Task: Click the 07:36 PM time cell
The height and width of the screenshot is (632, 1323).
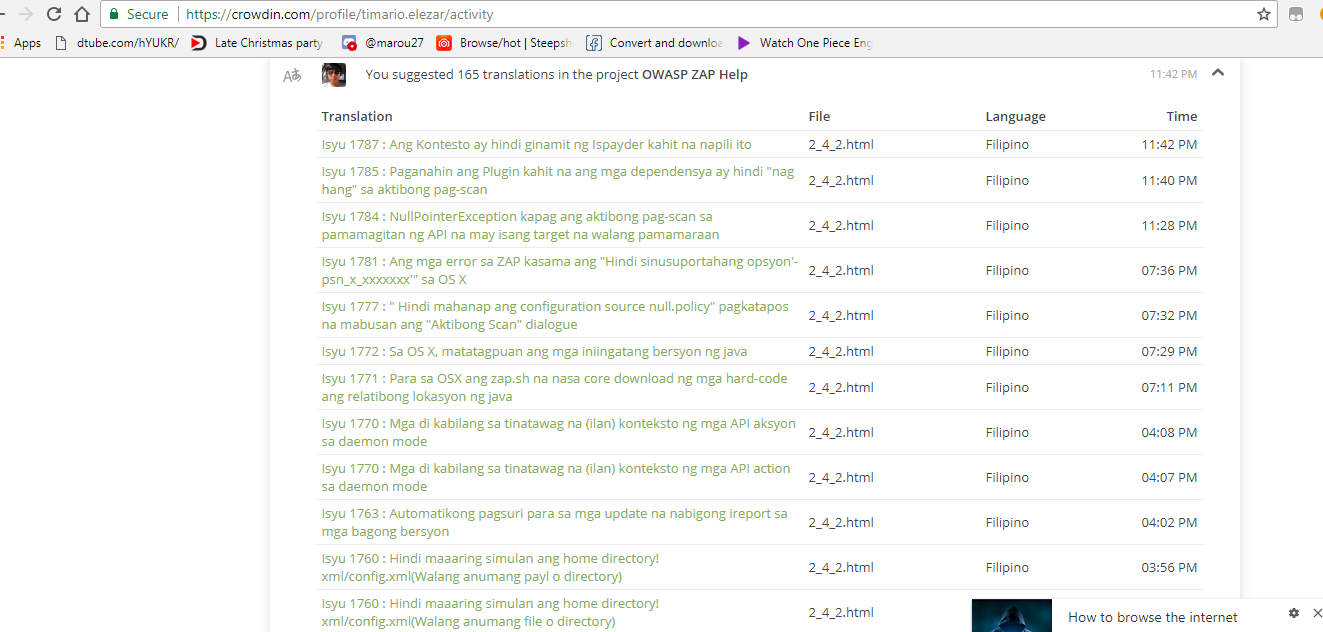Action: click(1169, 270)
